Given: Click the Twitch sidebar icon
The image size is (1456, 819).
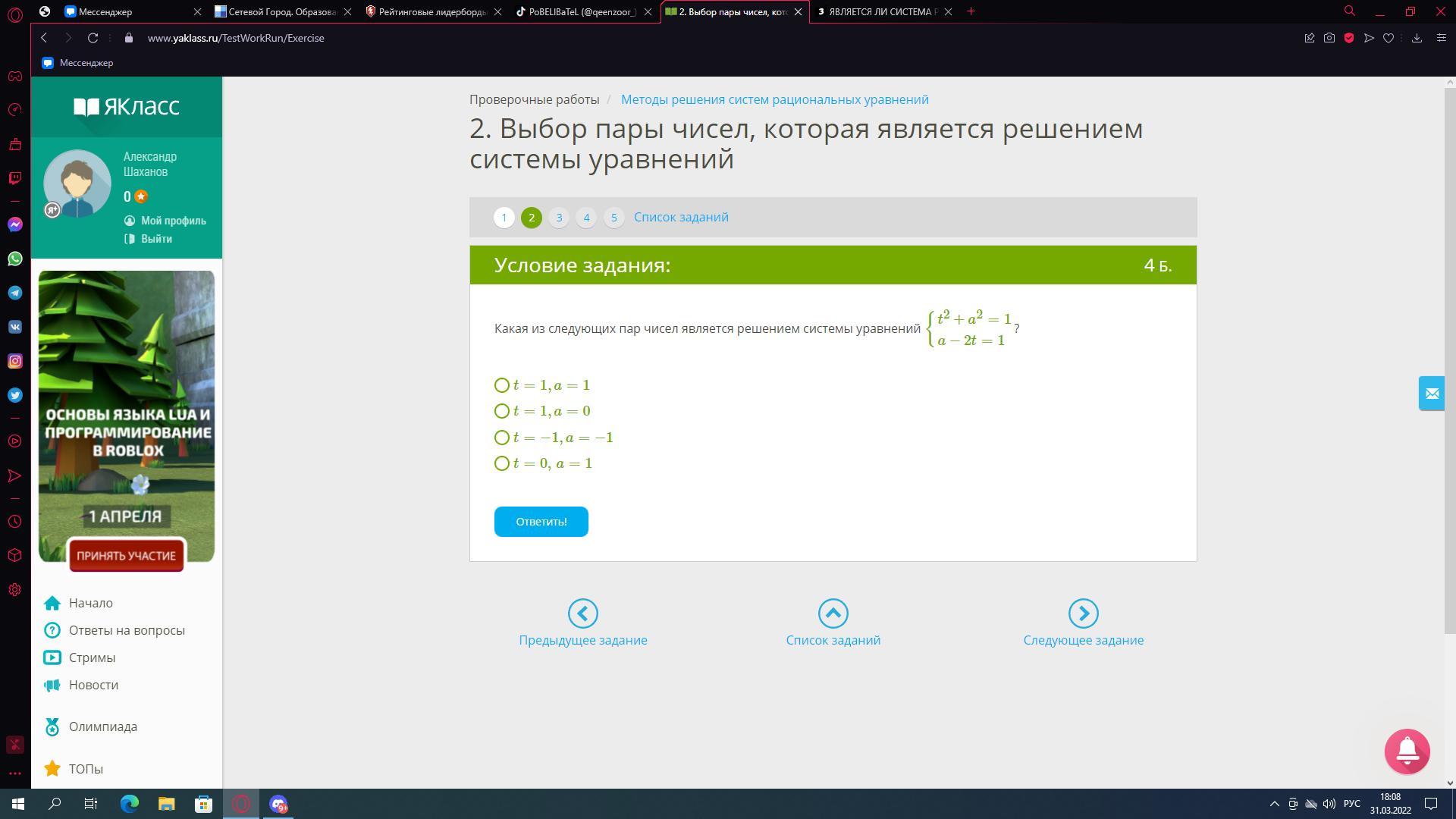Looking at the screenshot, I should 14,178.
